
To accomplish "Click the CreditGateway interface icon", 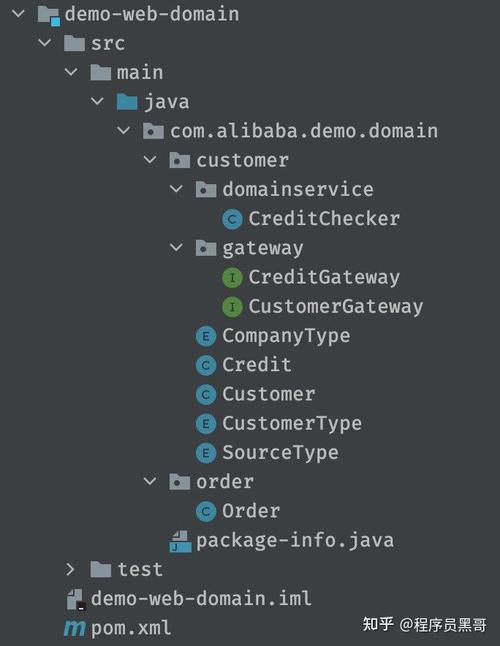I will point(232,278).
